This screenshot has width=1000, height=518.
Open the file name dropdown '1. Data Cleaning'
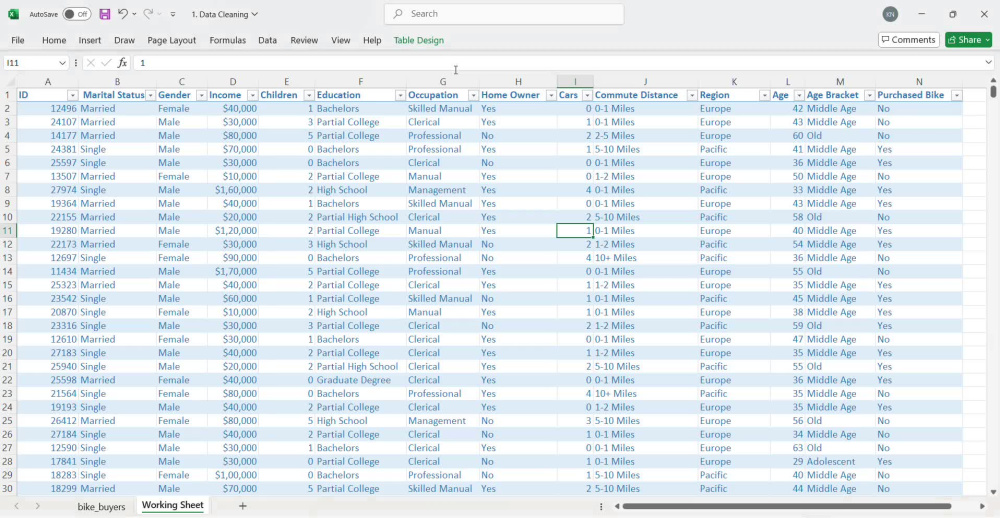225,14
